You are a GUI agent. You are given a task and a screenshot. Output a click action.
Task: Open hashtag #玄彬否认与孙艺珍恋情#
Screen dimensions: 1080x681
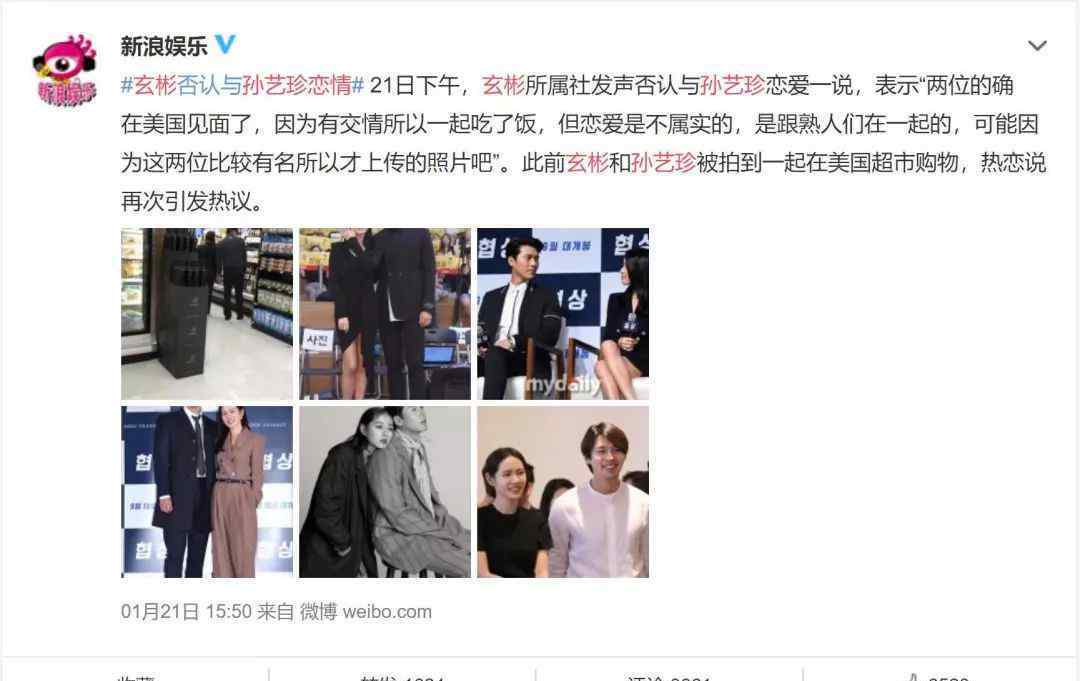point(242,85)
